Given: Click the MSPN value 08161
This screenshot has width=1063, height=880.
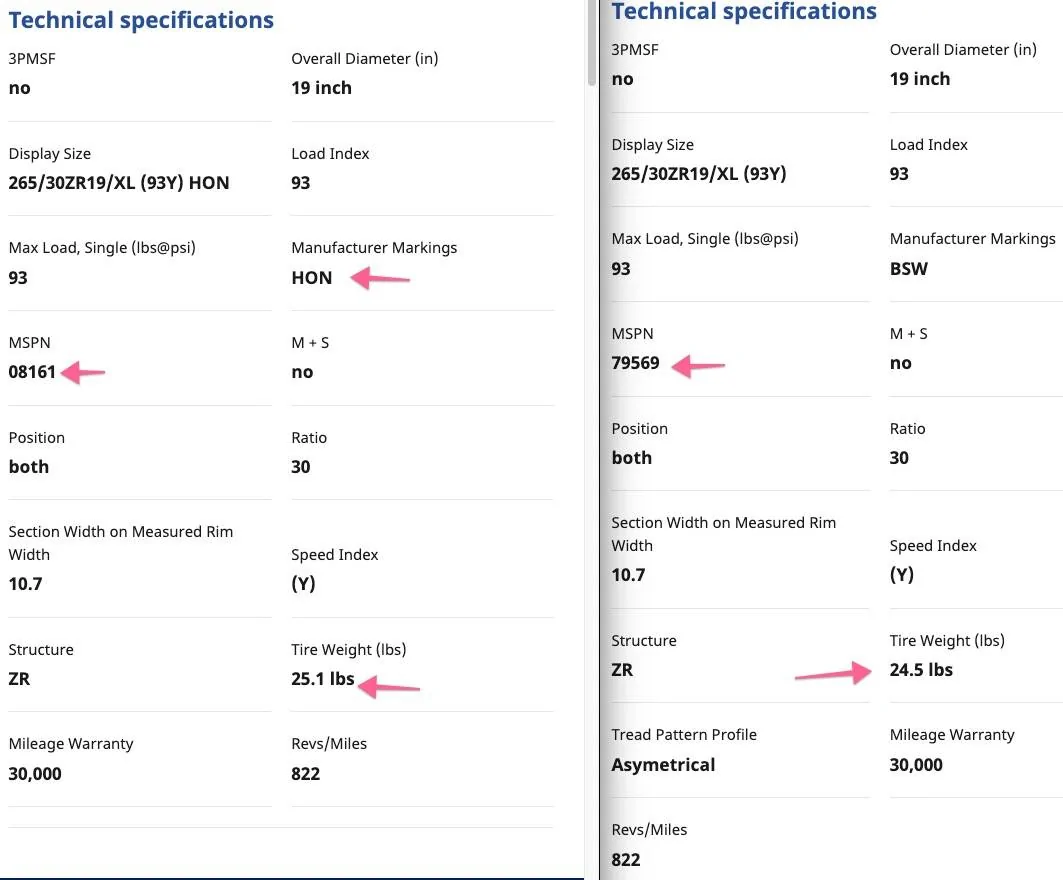Looking at the screenshot, I should (32, 372).
